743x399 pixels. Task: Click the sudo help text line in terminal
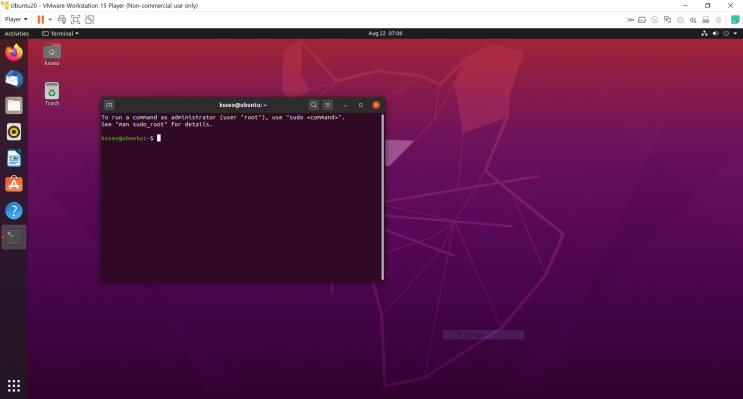pos(223,118)
